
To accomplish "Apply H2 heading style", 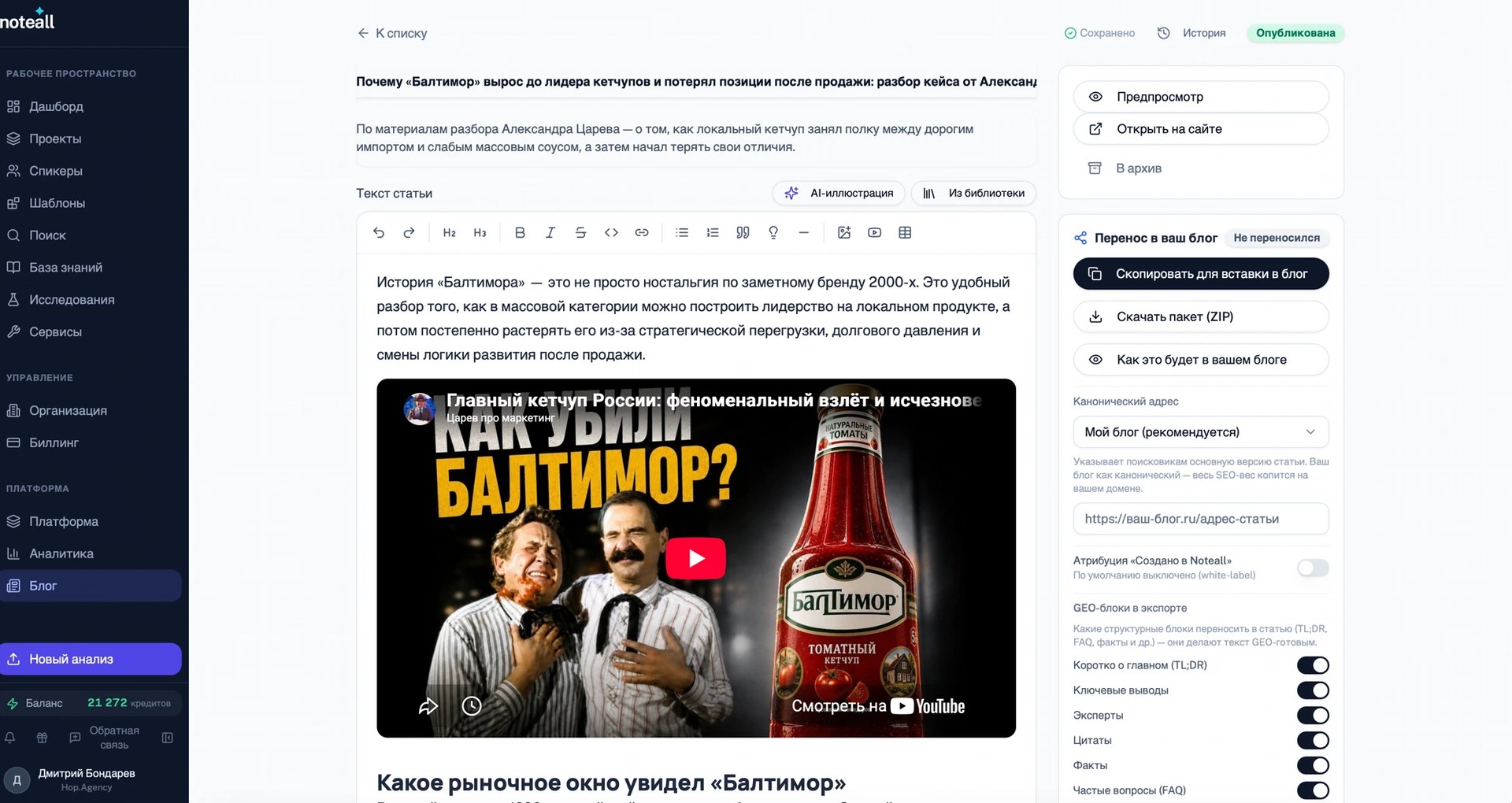I will click(x=450, y=232).
